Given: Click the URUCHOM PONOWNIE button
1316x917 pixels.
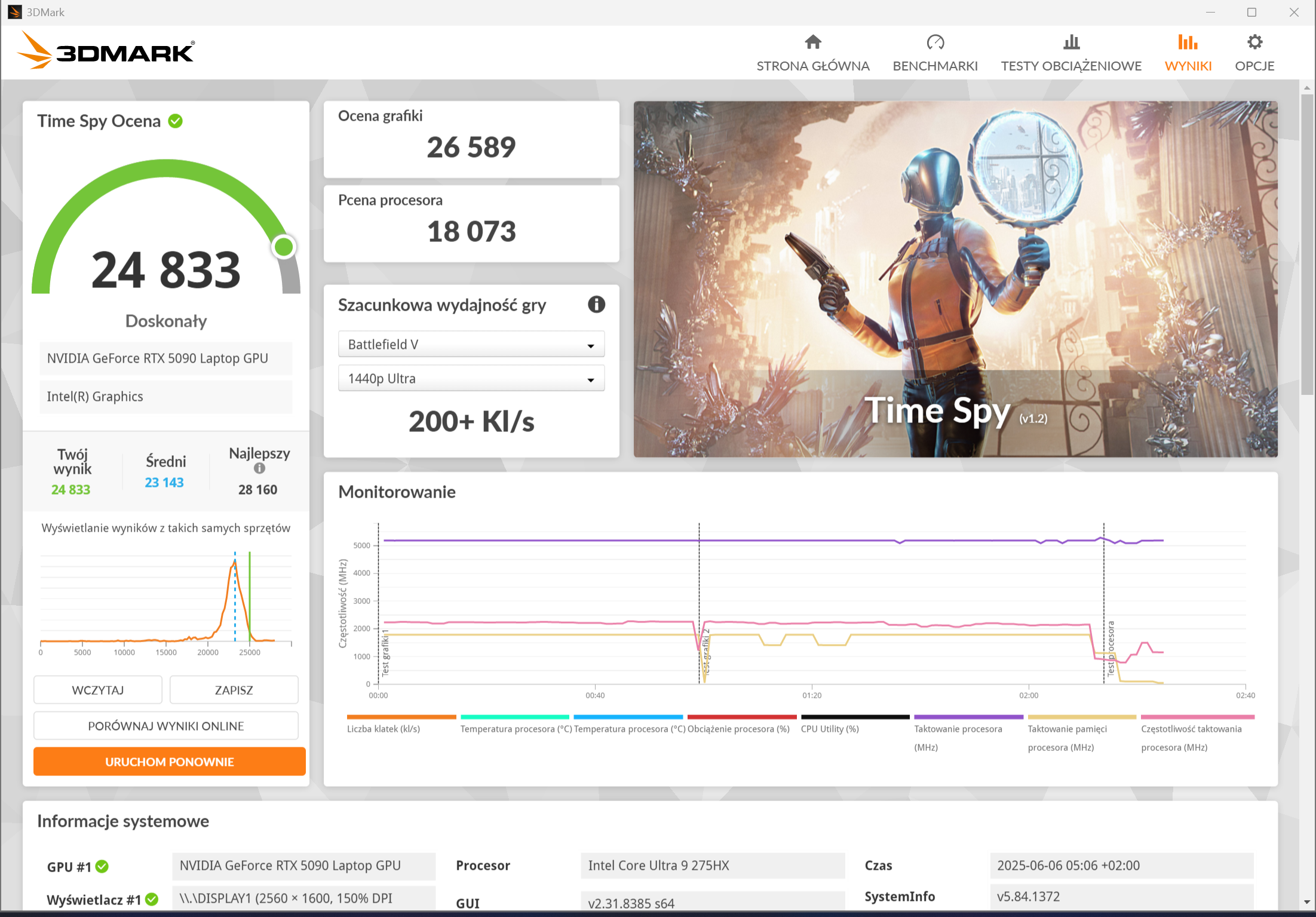Looking at the screenshot, I should pos(170,762).
